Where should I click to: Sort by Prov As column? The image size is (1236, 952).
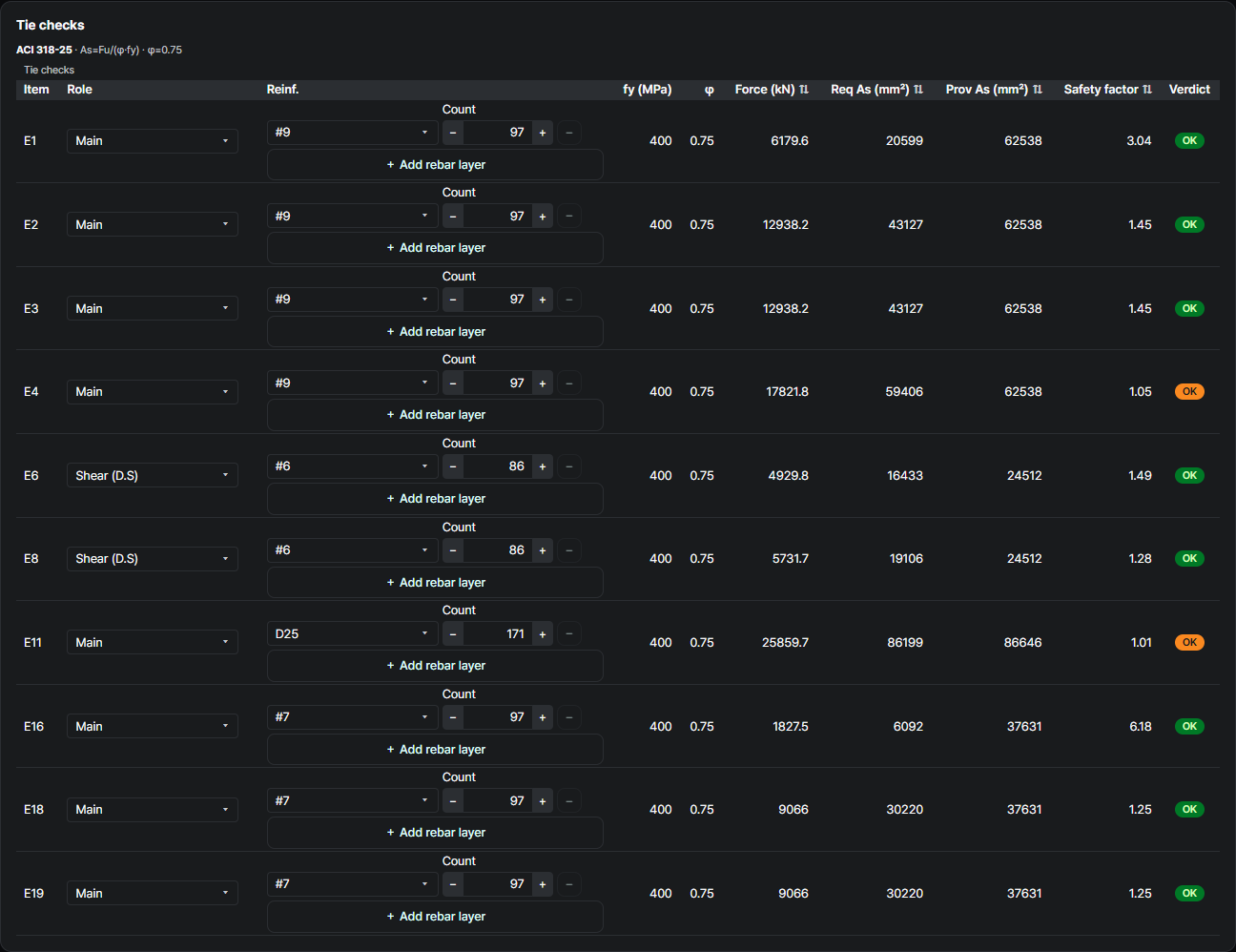pyautogui.click(x=994, y=90)
